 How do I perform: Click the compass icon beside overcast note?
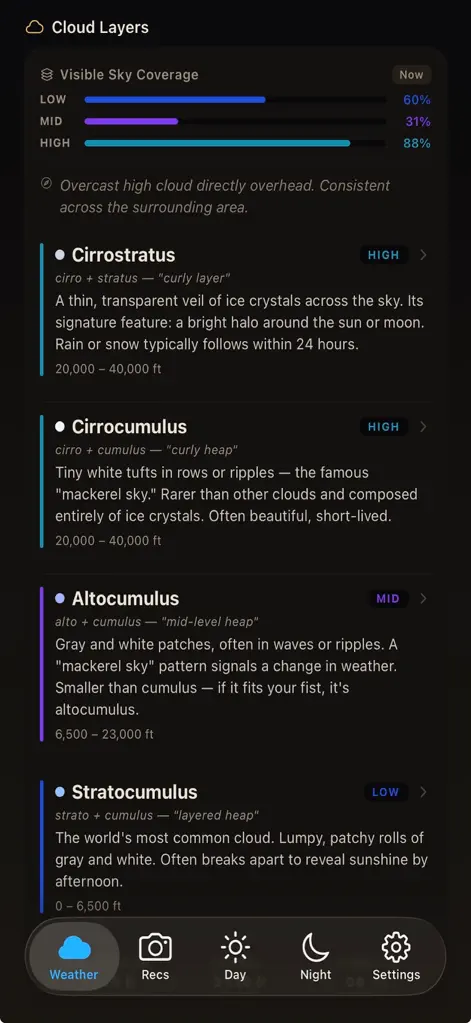[46, 184]
